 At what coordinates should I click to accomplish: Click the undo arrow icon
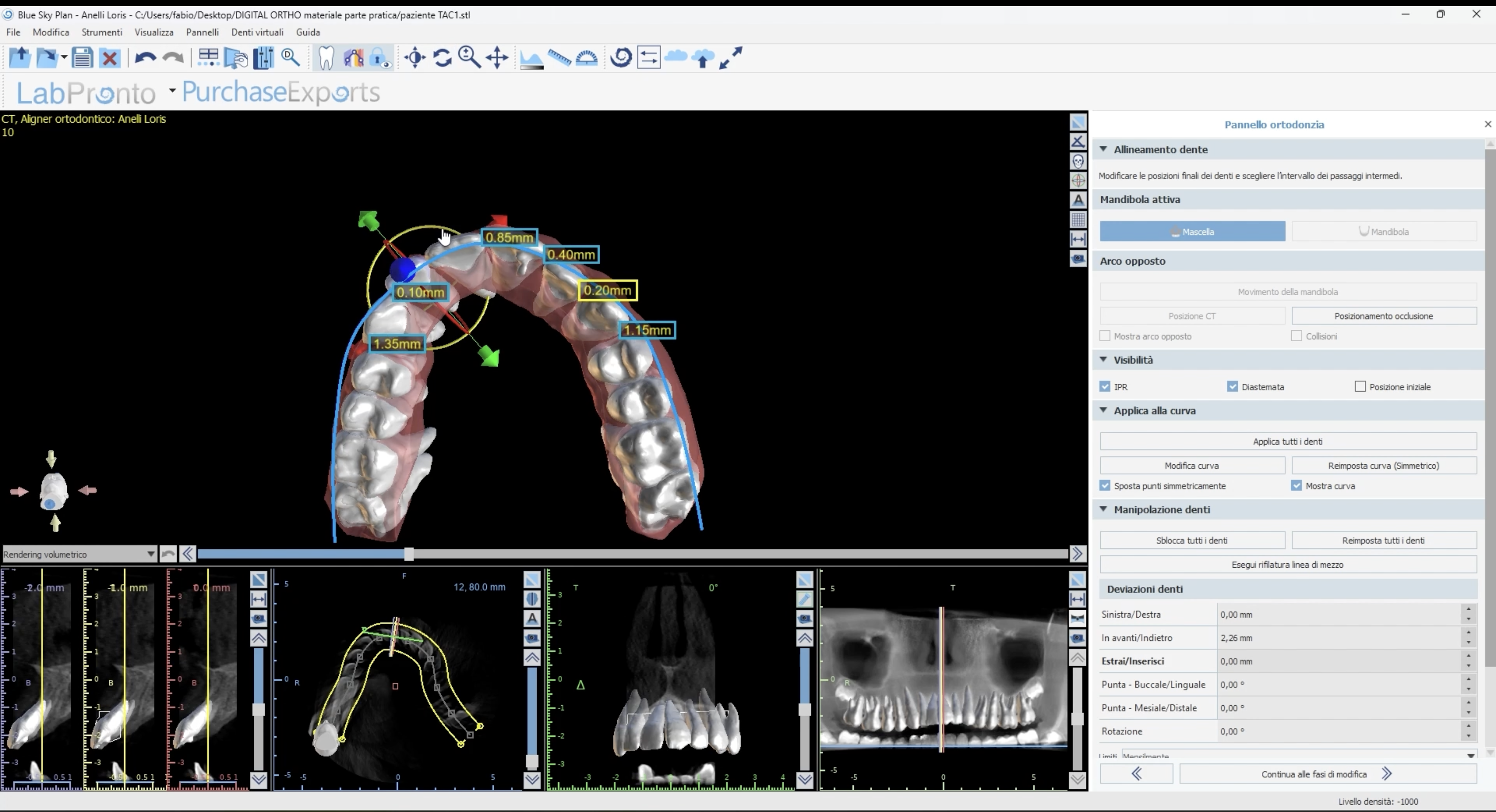point(144,58)
